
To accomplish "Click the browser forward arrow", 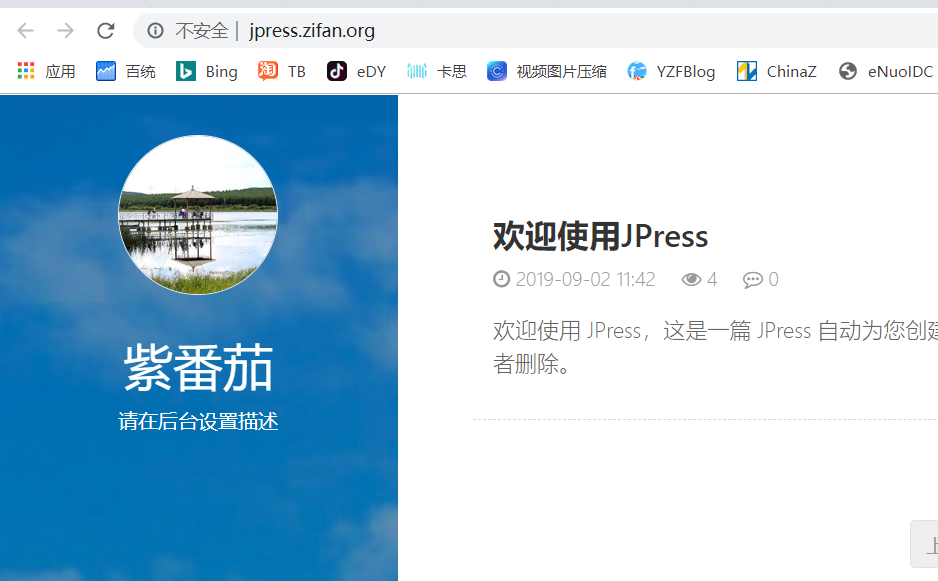I will click(65, 31).
